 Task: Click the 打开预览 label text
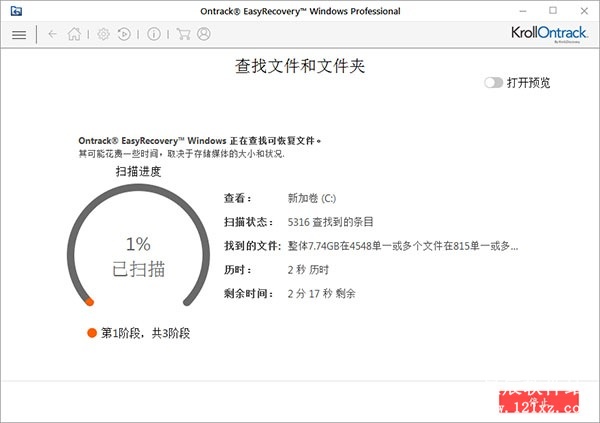(x=528, y=83)
